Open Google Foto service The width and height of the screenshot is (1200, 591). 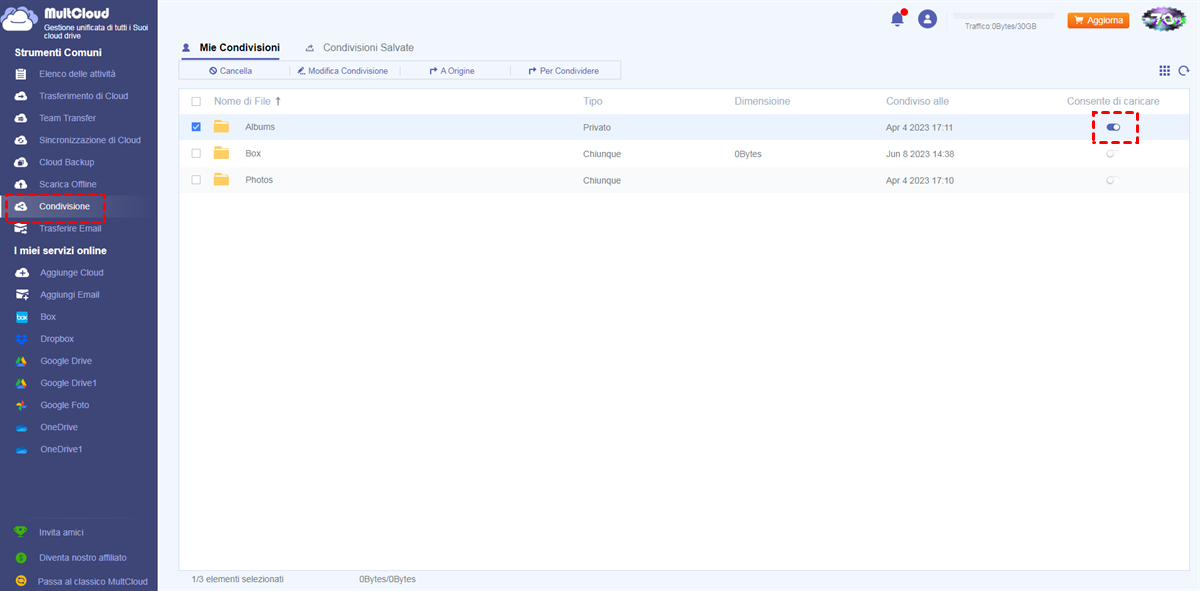pyautogui.click(x=64, y=405)
